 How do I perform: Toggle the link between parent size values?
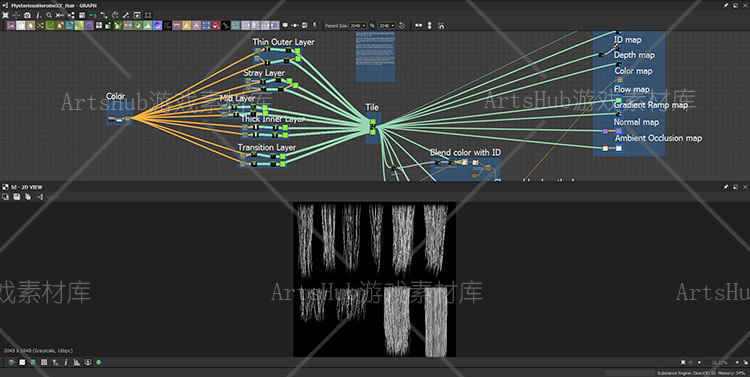[373, 25]
